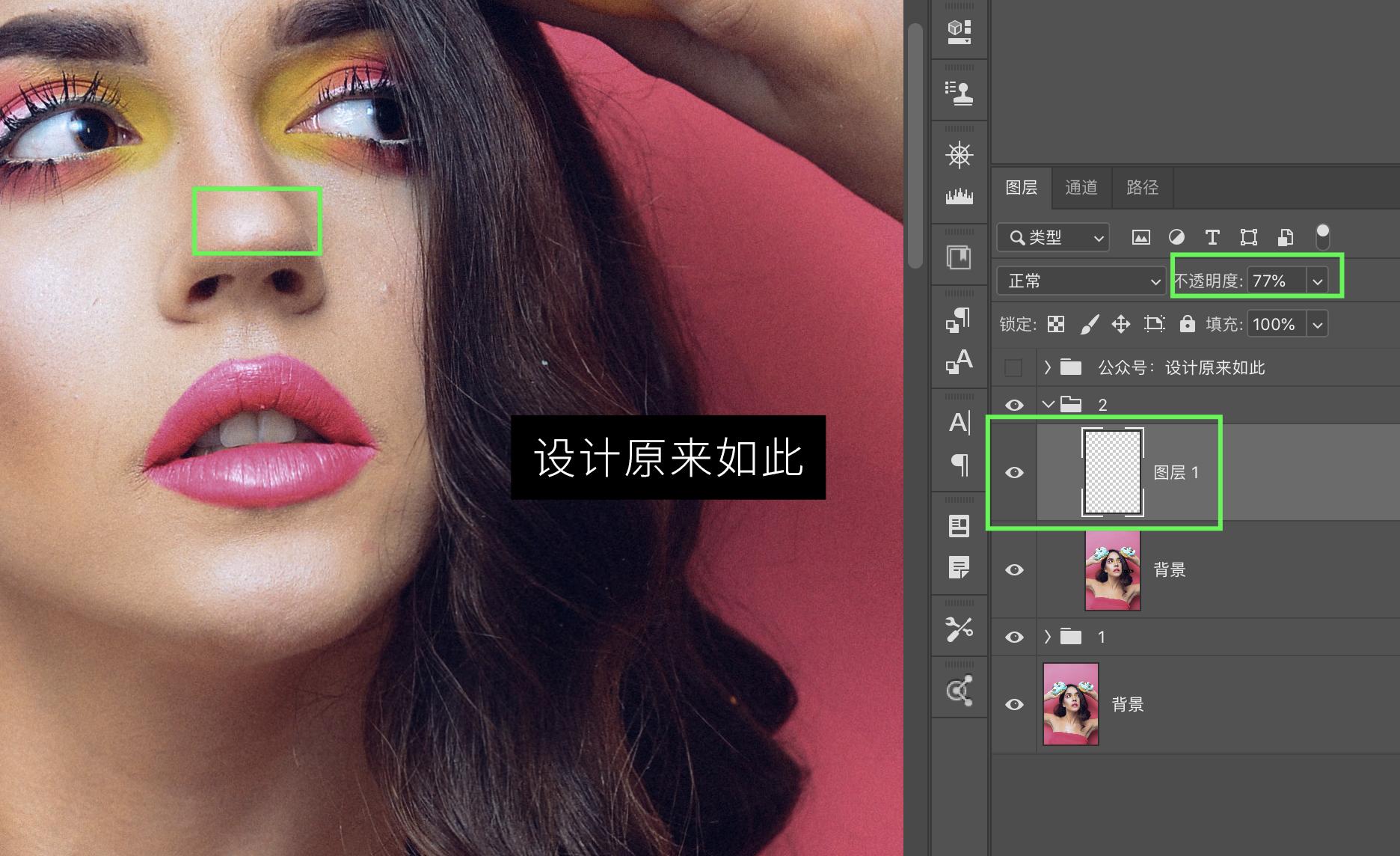Click the lock all padlock icon
The height and width of the screenshot is (856, 1400).
[x=1187, y=324]
